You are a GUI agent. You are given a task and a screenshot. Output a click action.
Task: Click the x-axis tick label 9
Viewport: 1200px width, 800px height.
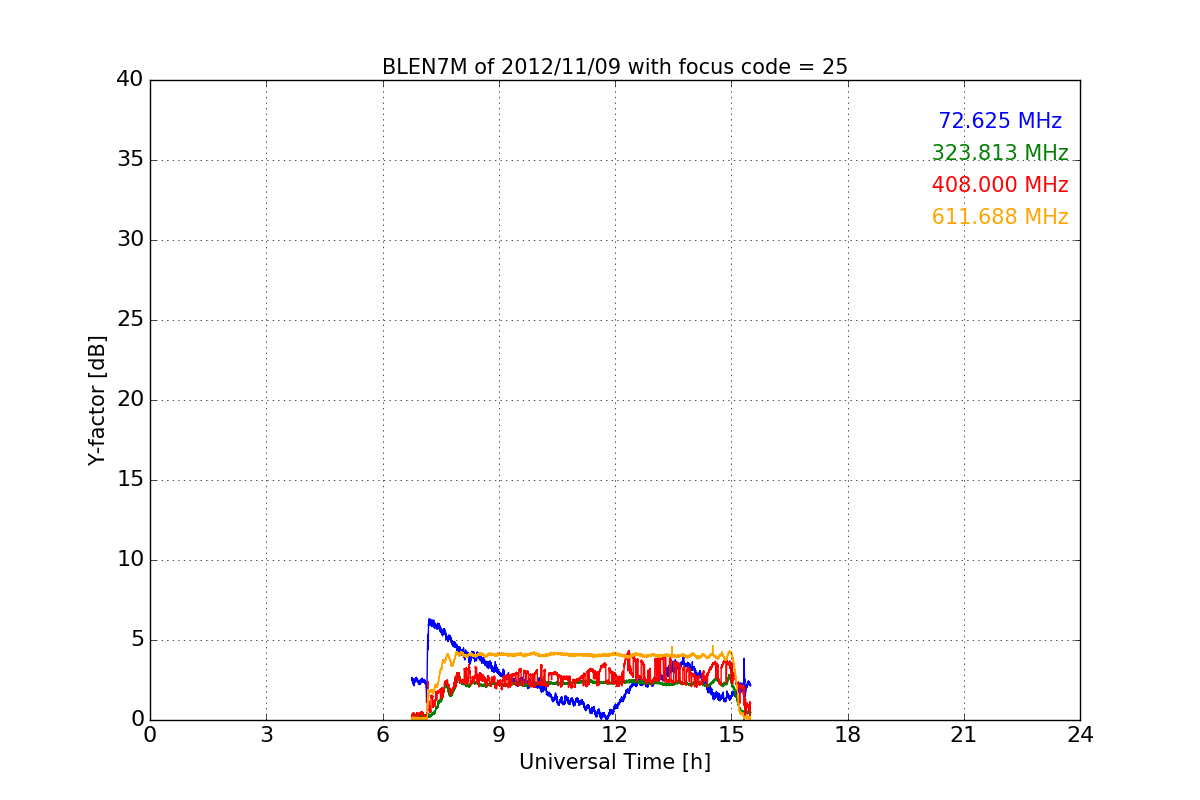499,734
